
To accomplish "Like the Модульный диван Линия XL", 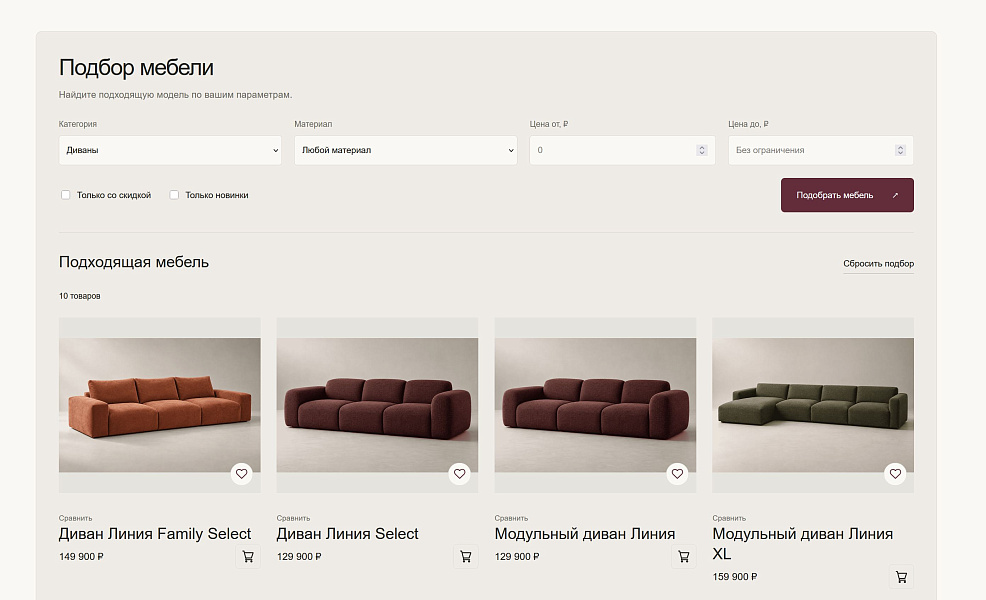I will (x=895, y=474).
